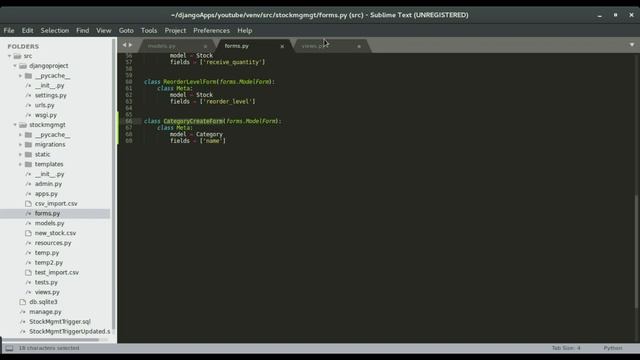Open models.py in the sidebar
This screenshot has height=360, width=640.
pos(49,223)
